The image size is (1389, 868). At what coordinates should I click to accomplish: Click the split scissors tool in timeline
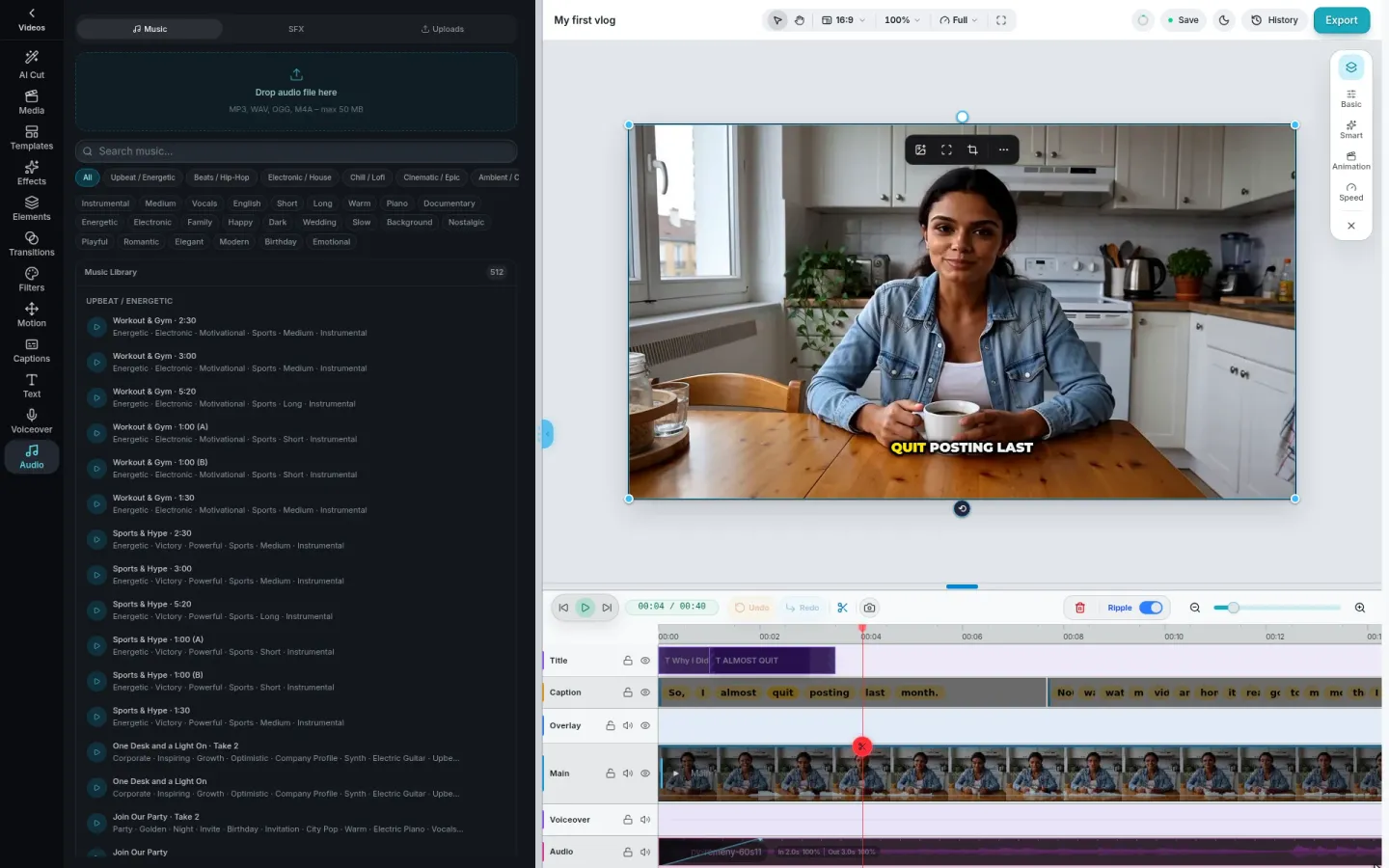842,608
